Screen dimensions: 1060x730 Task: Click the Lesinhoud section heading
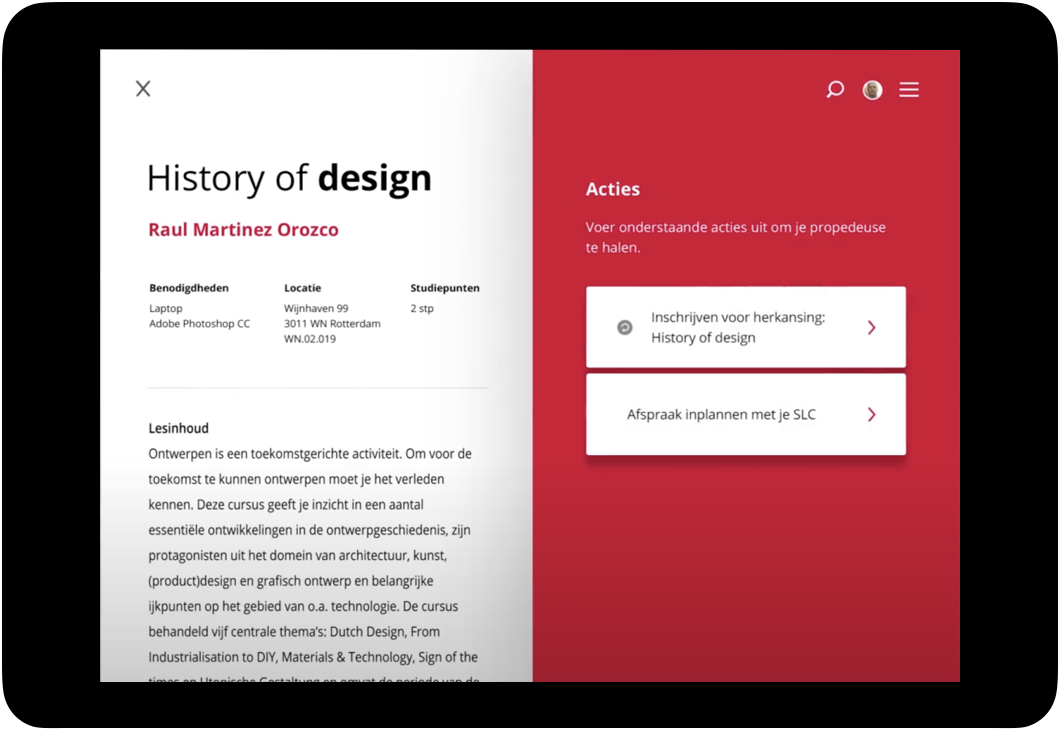pos(178,428)
